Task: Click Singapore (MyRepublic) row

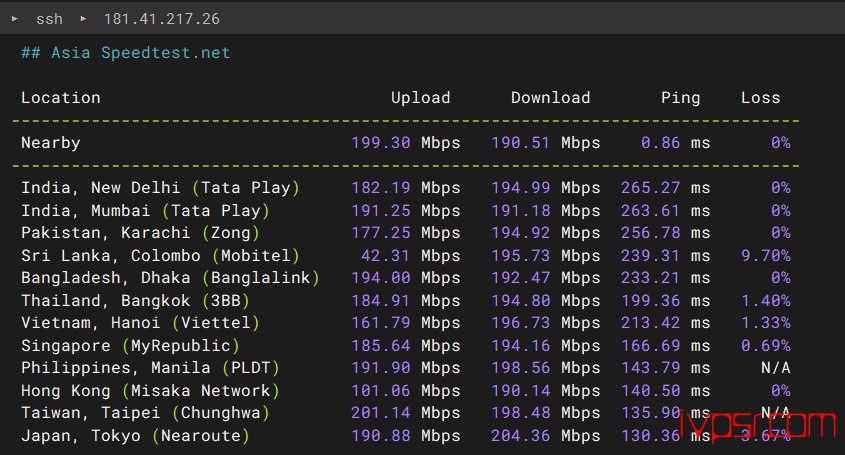Action: tap(406, 346)
